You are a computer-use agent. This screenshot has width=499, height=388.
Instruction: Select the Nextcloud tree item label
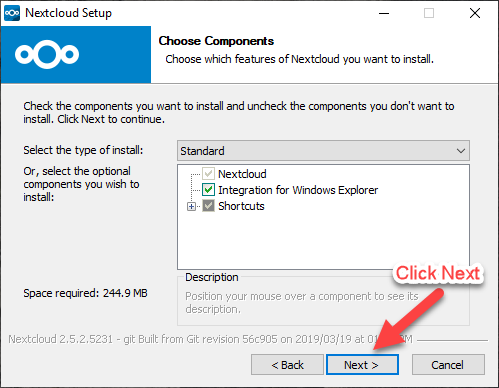(242, 174)
